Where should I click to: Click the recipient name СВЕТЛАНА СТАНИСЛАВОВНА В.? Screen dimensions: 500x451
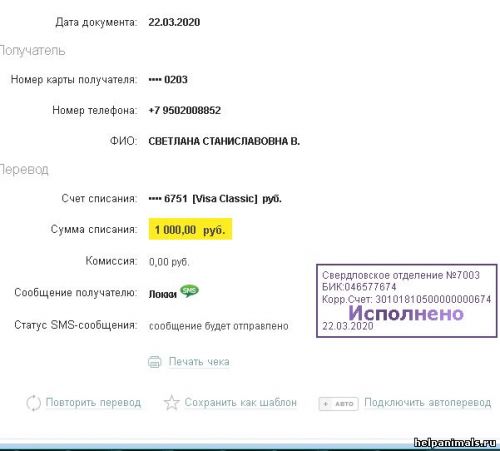tap(224, 141)
